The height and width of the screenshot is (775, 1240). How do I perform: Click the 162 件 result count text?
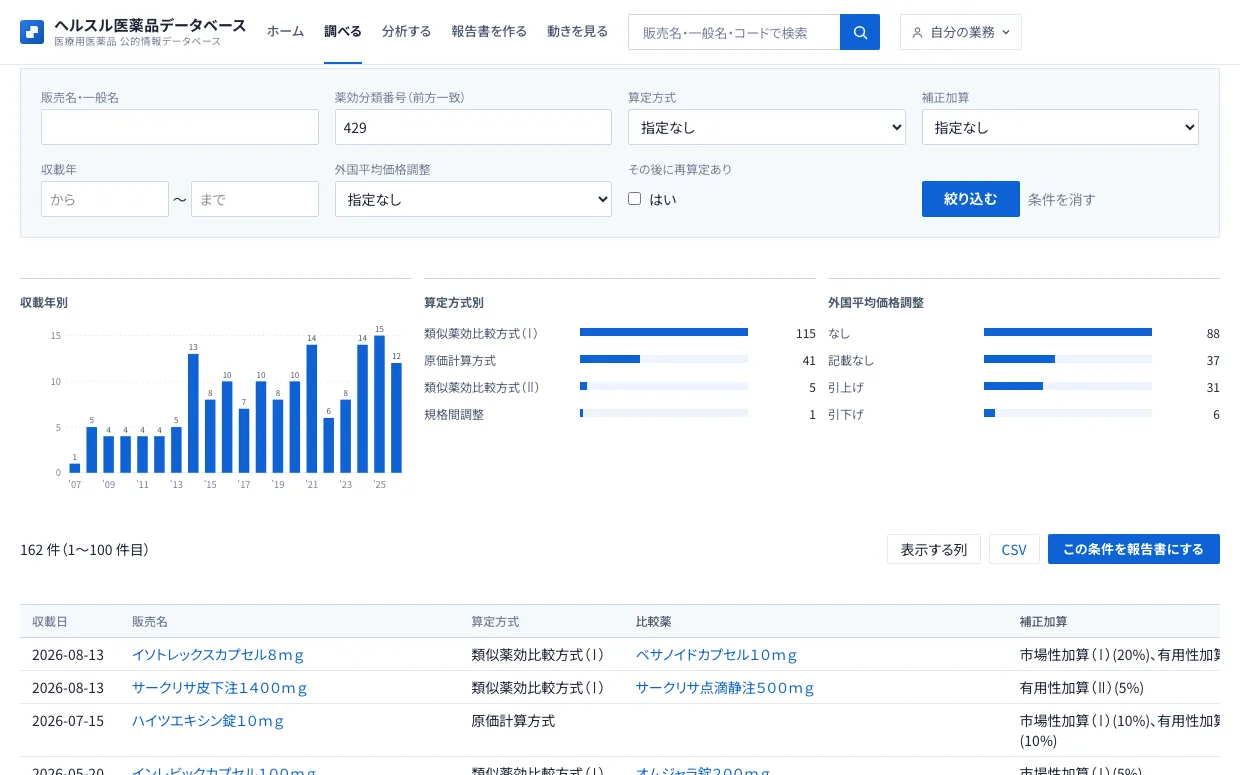tap(84, 549)
